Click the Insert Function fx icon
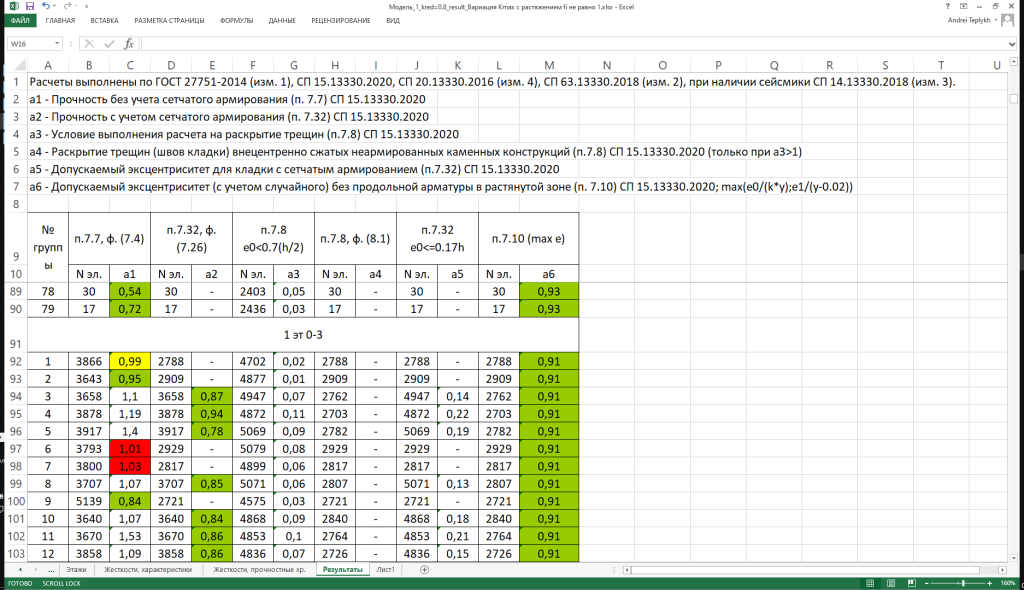Viewport: 1024px width, 590px height. pos(129,44)
